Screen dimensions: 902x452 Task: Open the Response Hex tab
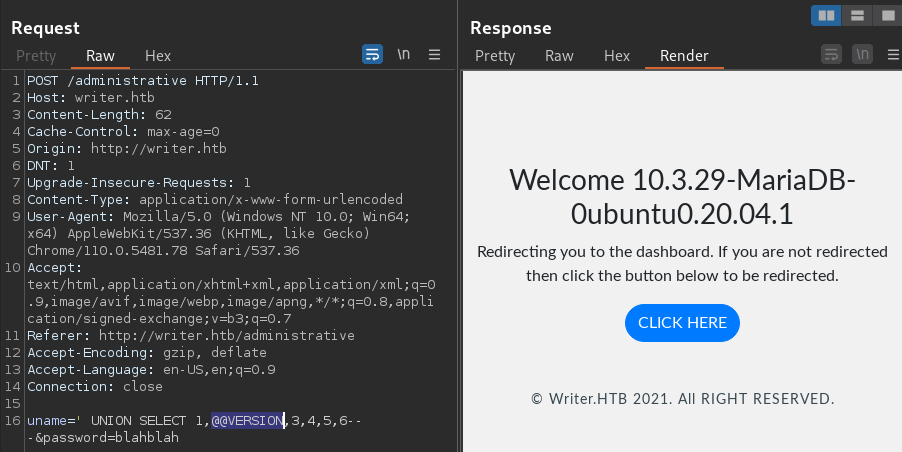pyautogui.click(x=617, y=56)
